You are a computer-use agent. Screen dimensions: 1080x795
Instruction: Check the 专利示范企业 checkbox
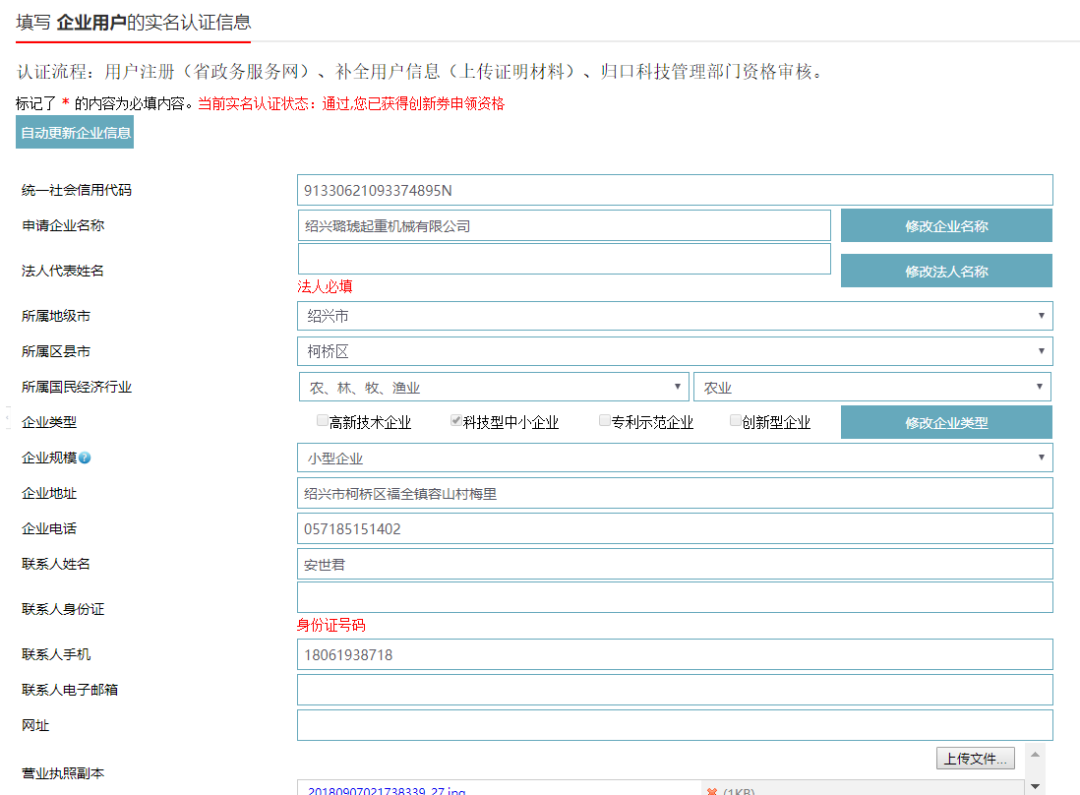click(x=604, y=420)
